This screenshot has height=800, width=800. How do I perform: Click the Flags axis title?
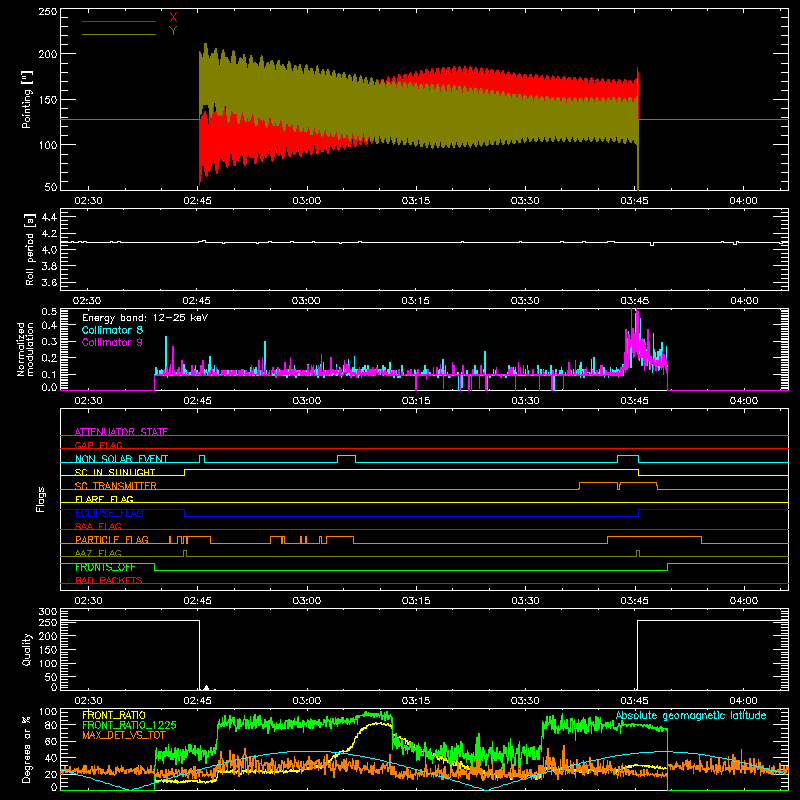41,499
